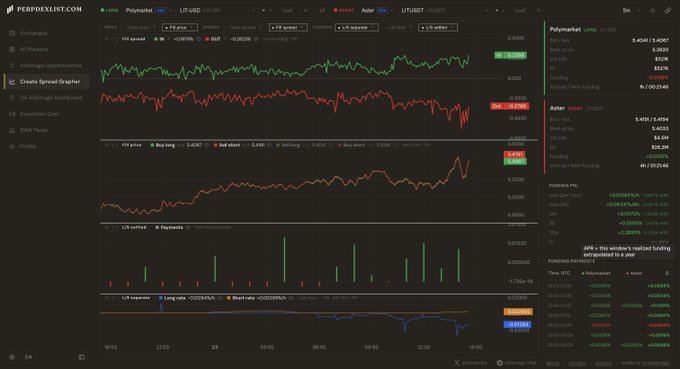Click the Create Spread Grapher chart icon
This screenshot has width=680, height=369.
point(12,82)
